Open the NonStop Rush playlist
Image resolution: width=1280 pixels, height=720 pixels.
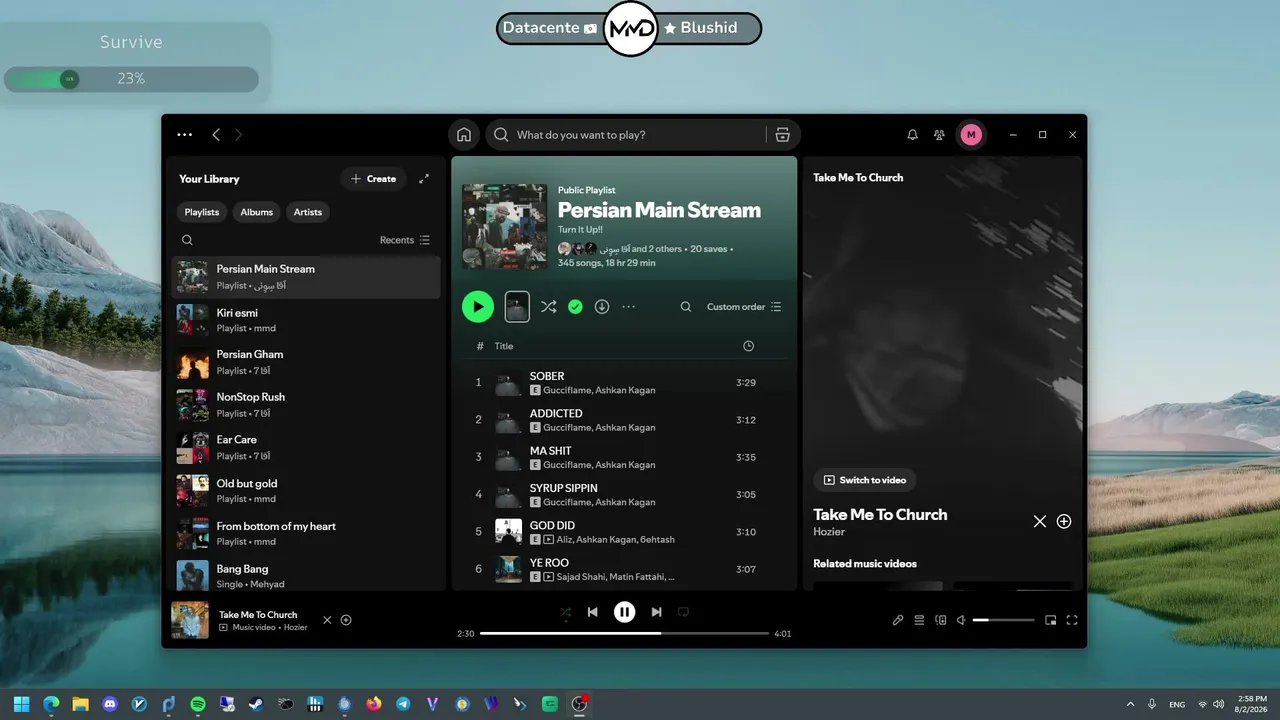306,405
